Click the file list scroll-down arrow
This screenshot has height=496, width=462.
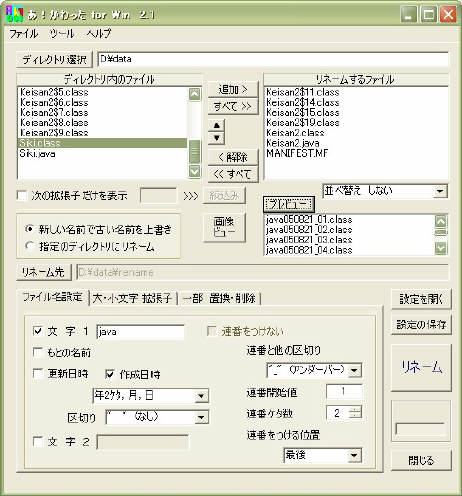tap(195, 171)
